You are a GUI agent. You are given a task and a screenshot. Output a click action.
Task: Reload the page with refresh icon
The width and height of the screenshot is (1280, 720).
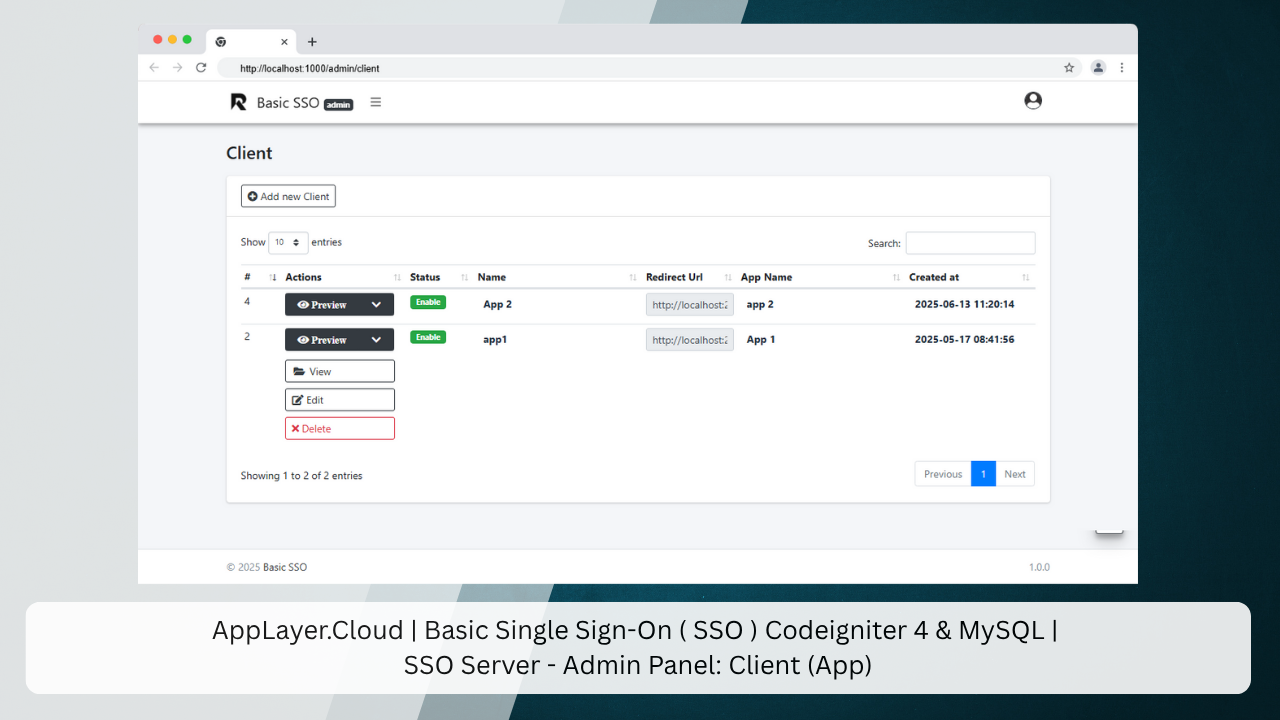point(201,68)
